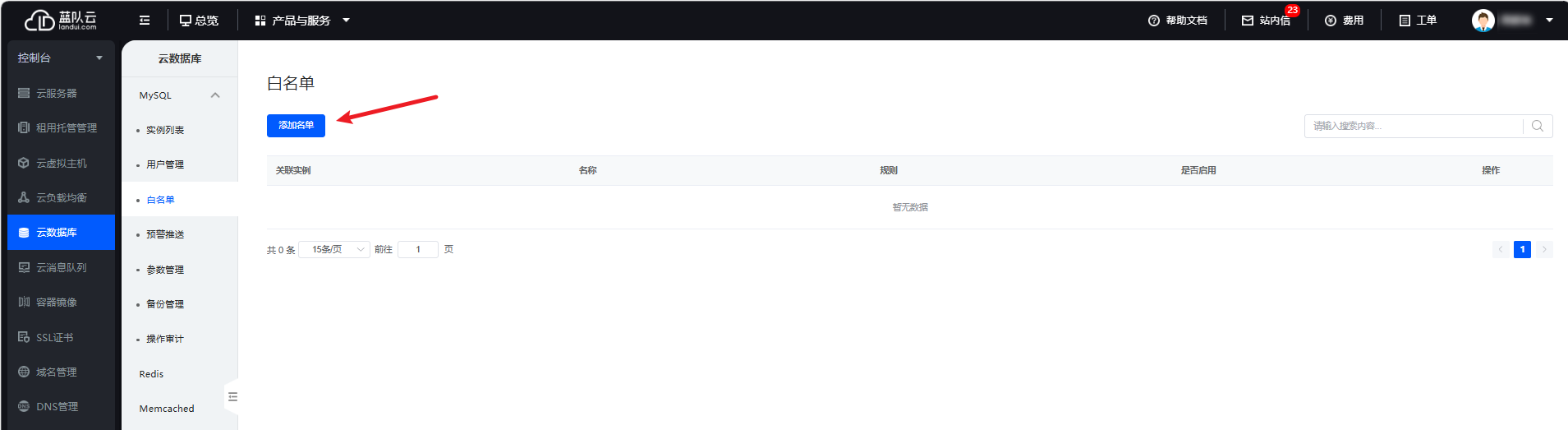
Task: Click the hamburger menu collapse icon in top bar
Action: 145,21
